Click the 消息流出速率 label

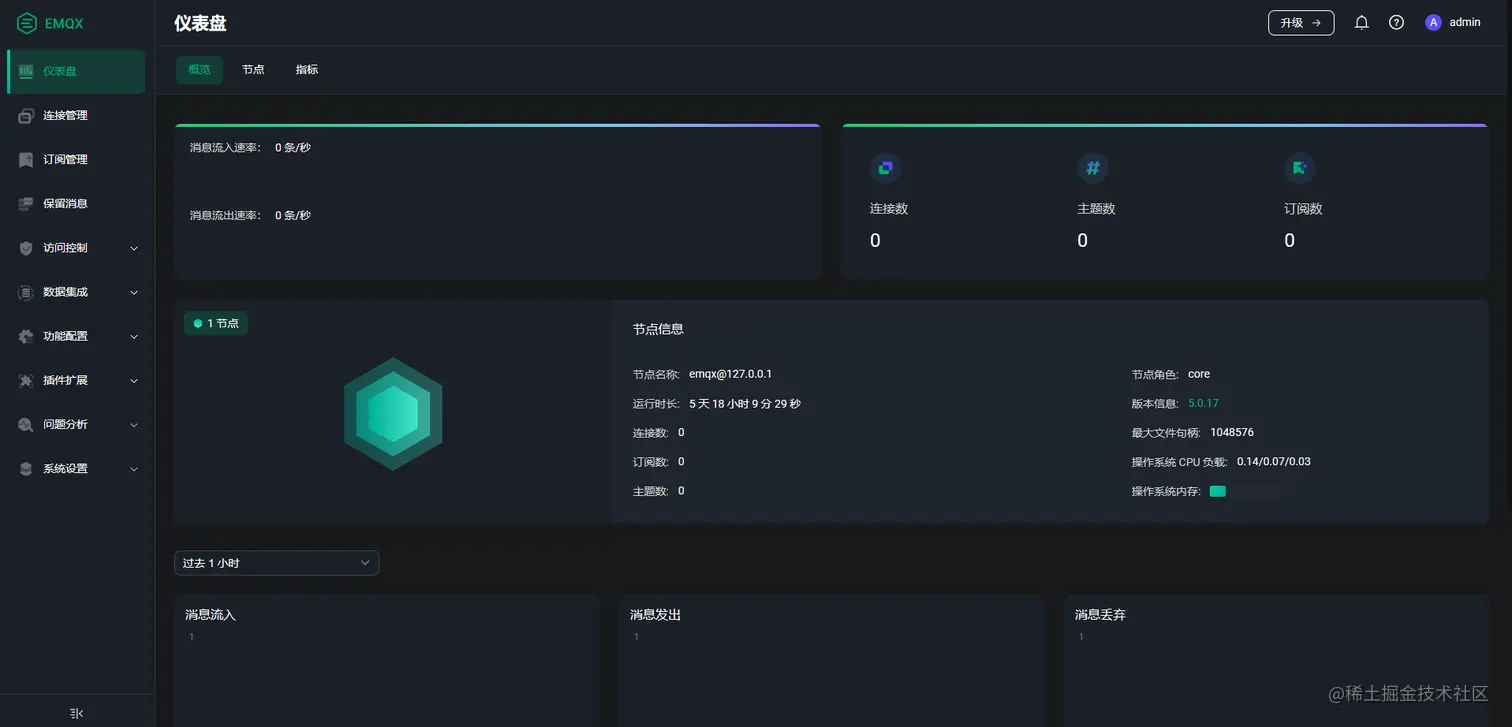(x=225, y=215)
